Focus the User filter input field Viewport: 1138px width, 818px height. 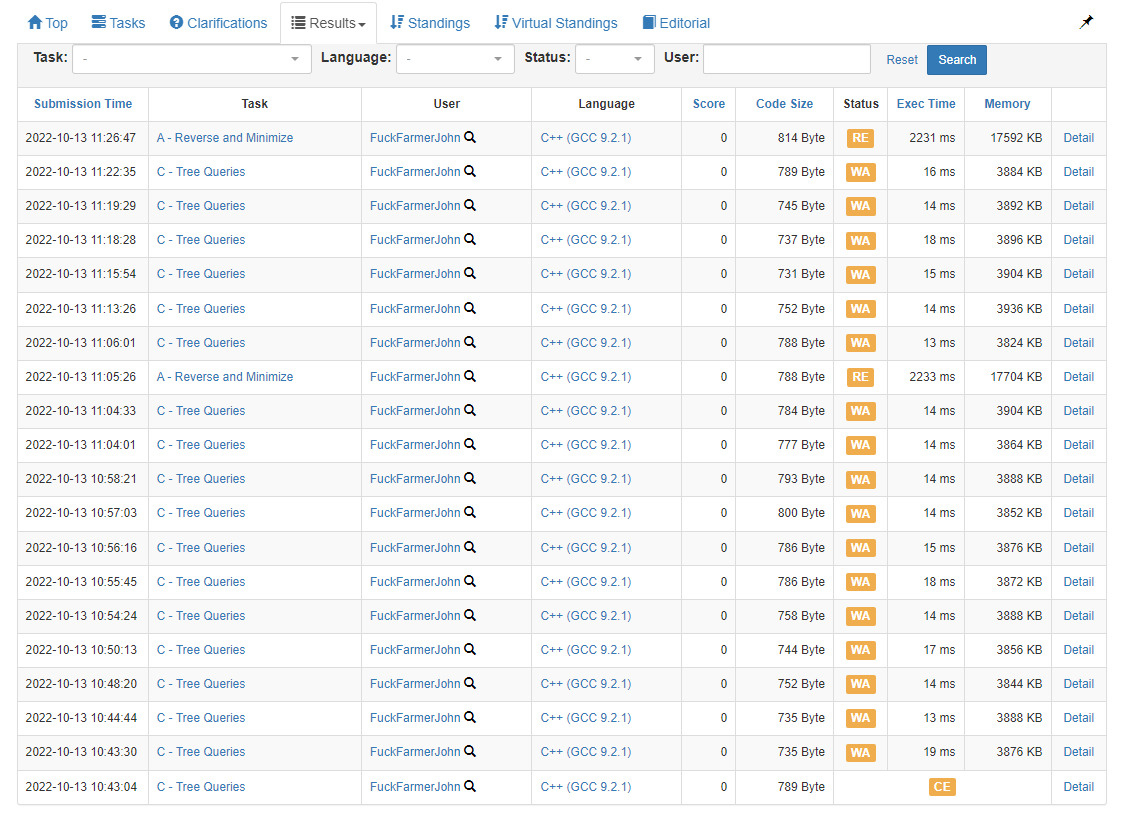787,59
